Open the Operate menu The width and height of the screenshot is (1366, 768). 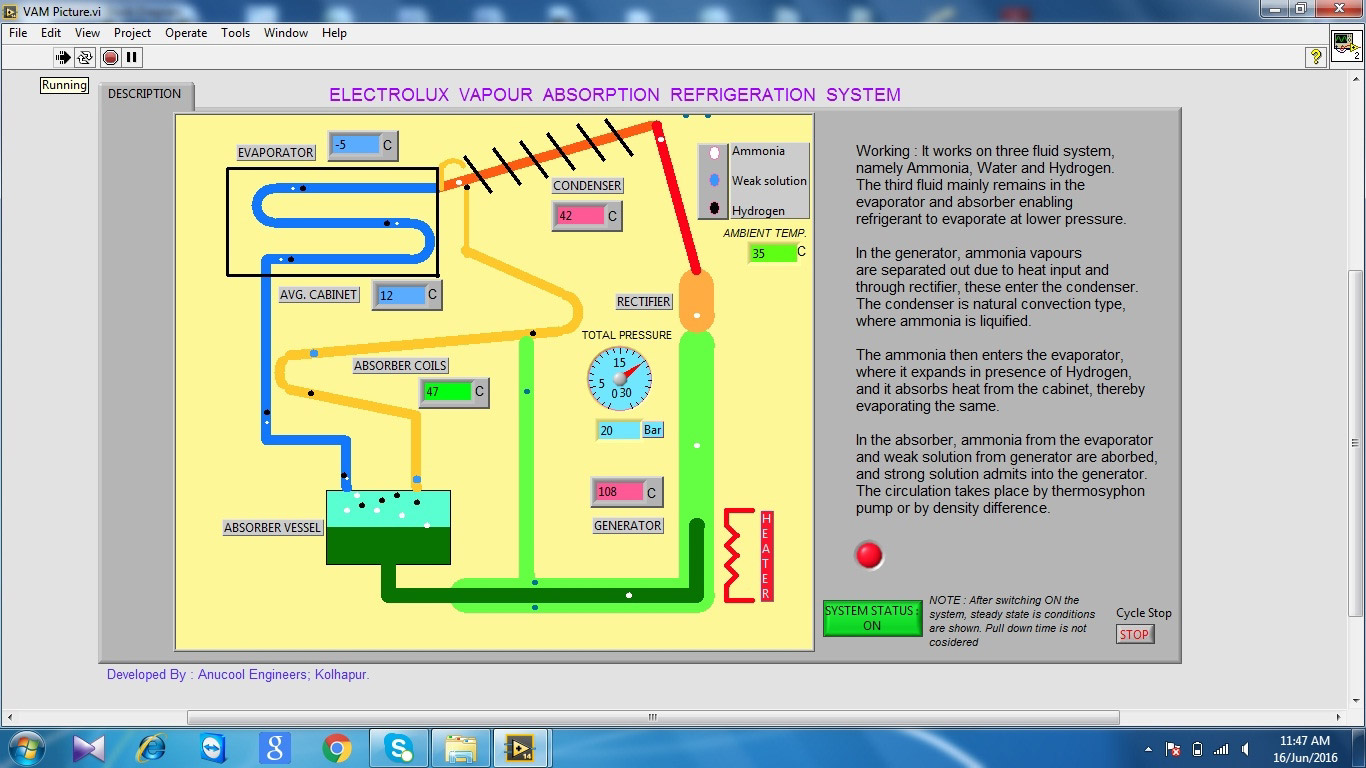tap(186, 33)
